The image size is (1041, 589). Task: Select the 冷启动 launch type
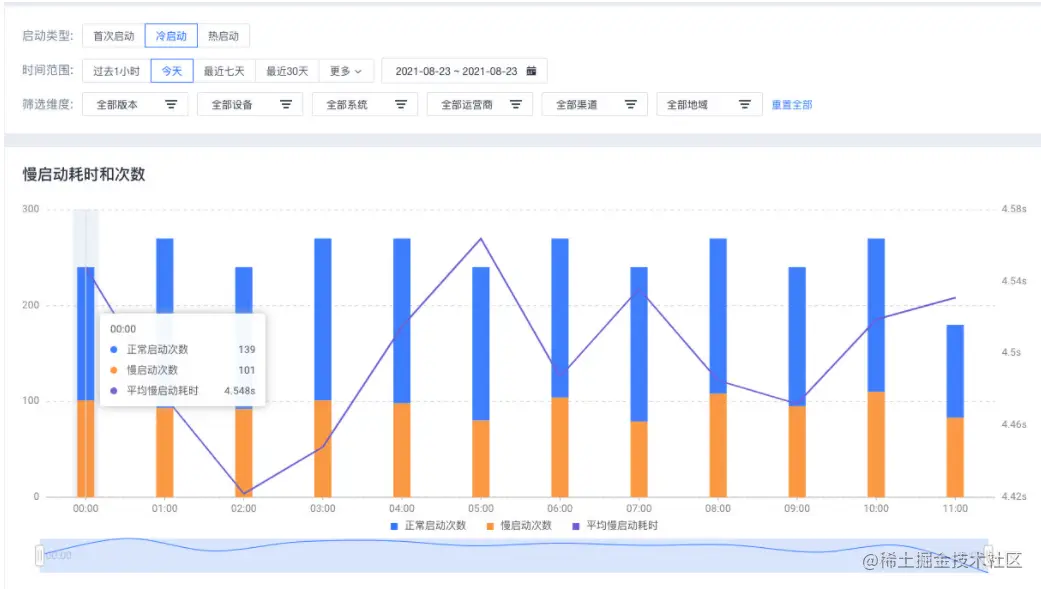pos(171,36)
